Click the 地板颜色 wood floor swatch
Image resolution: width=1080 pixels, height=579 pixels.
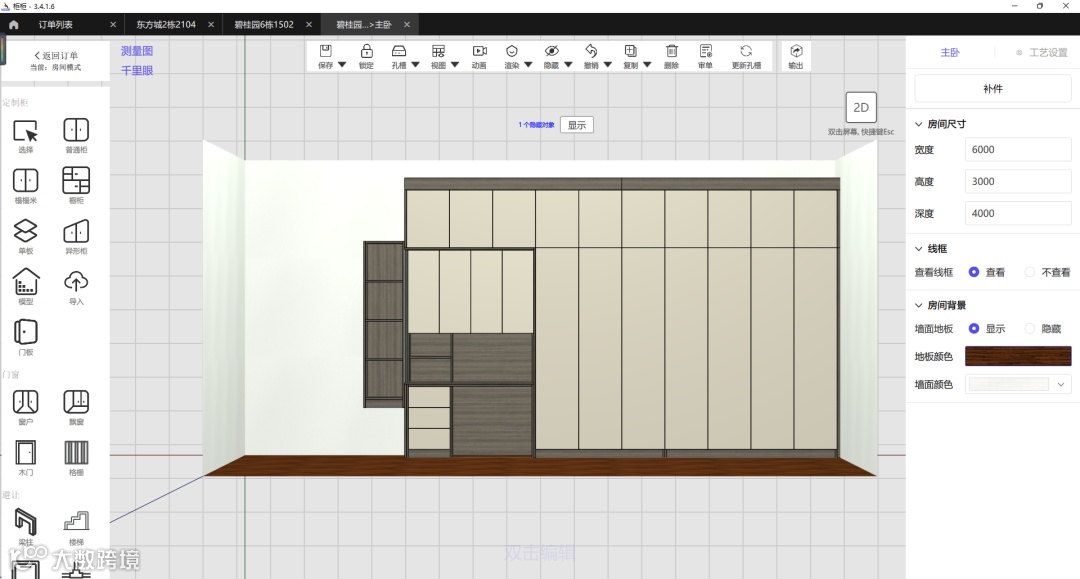click(x=1018, y=356)
